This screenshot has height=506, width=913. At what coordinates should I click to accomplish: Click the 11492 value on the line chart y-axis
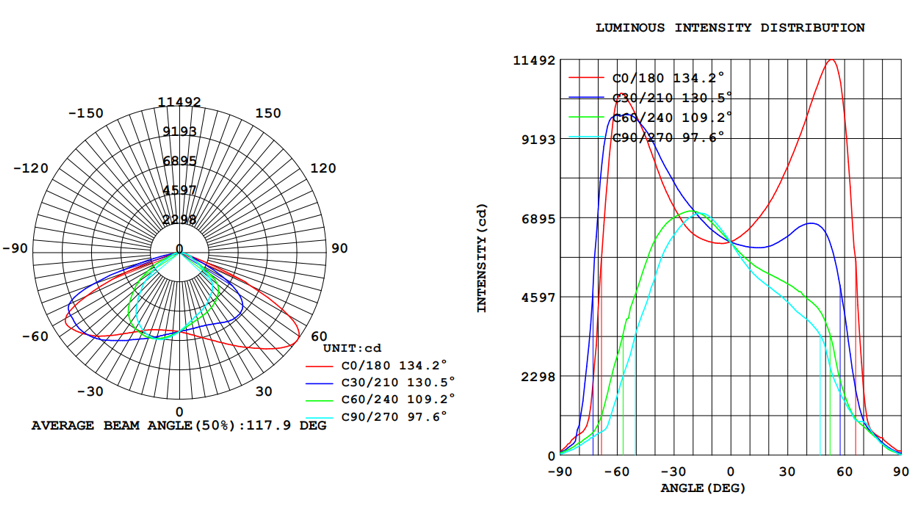tap(533, 61)
